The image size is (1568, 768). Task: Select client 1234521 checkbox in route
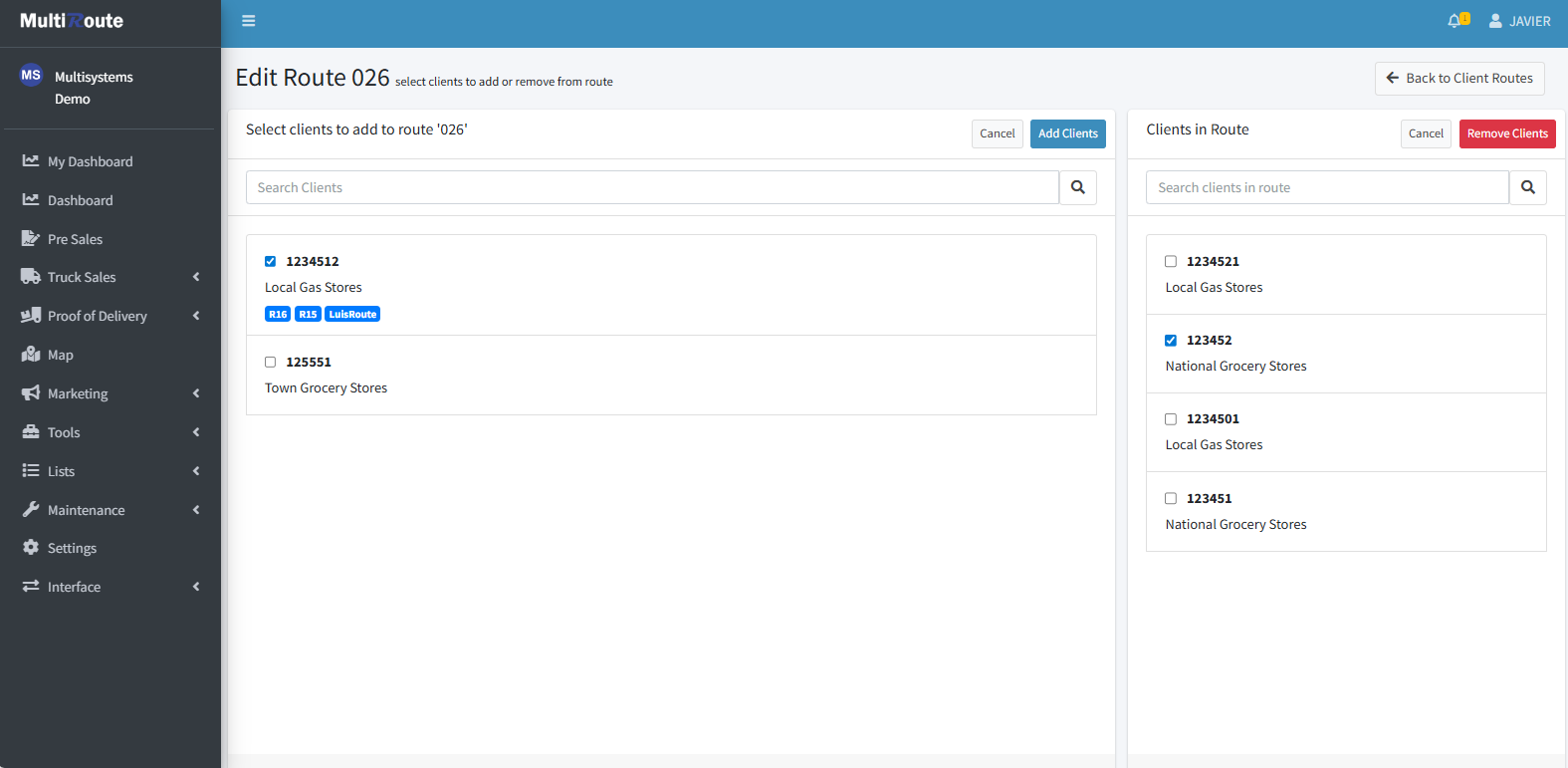[x=1171, y=261]
